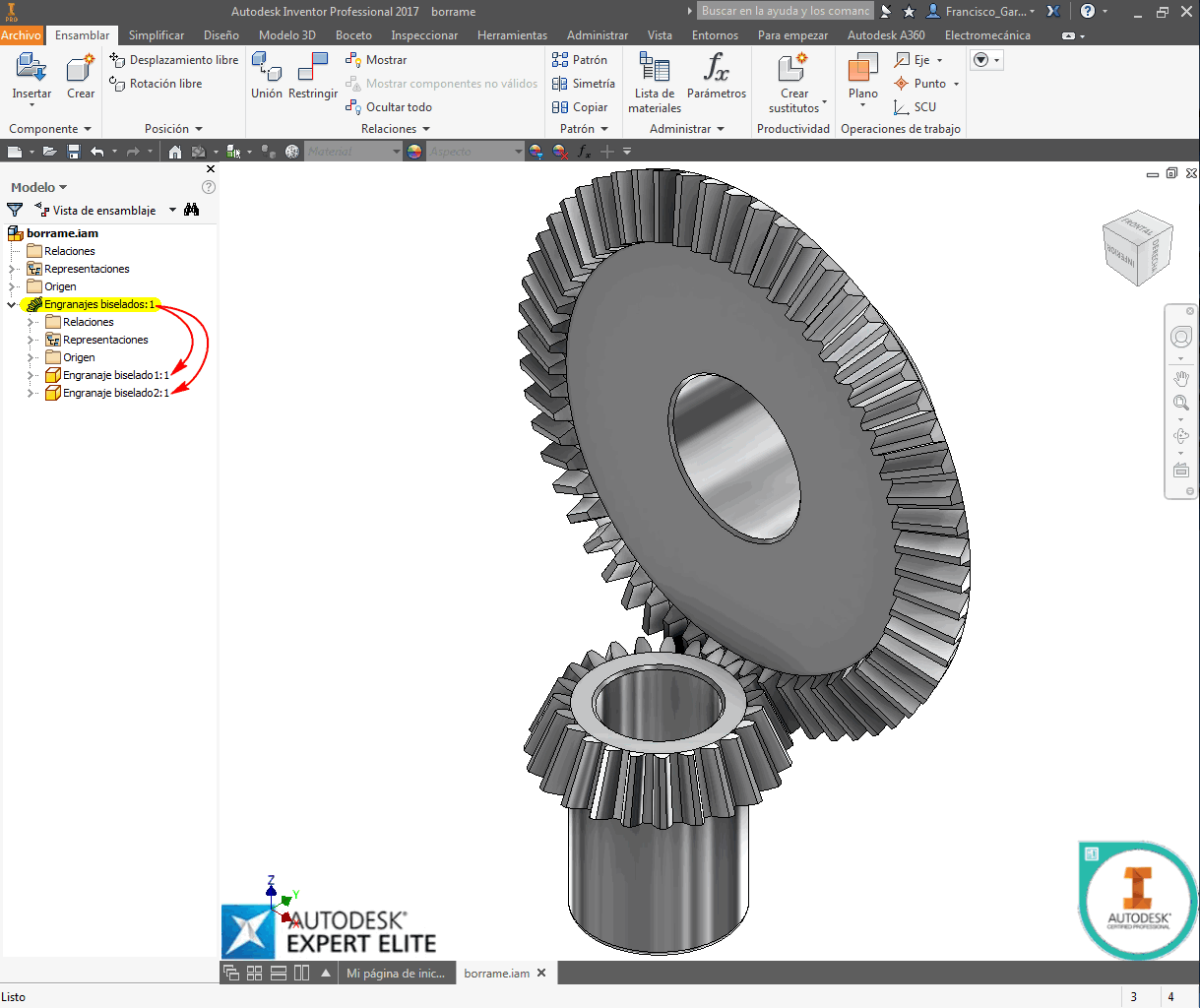1200x1008 pixels.
Task: Click the Insertar button
Action: (31, 79)
